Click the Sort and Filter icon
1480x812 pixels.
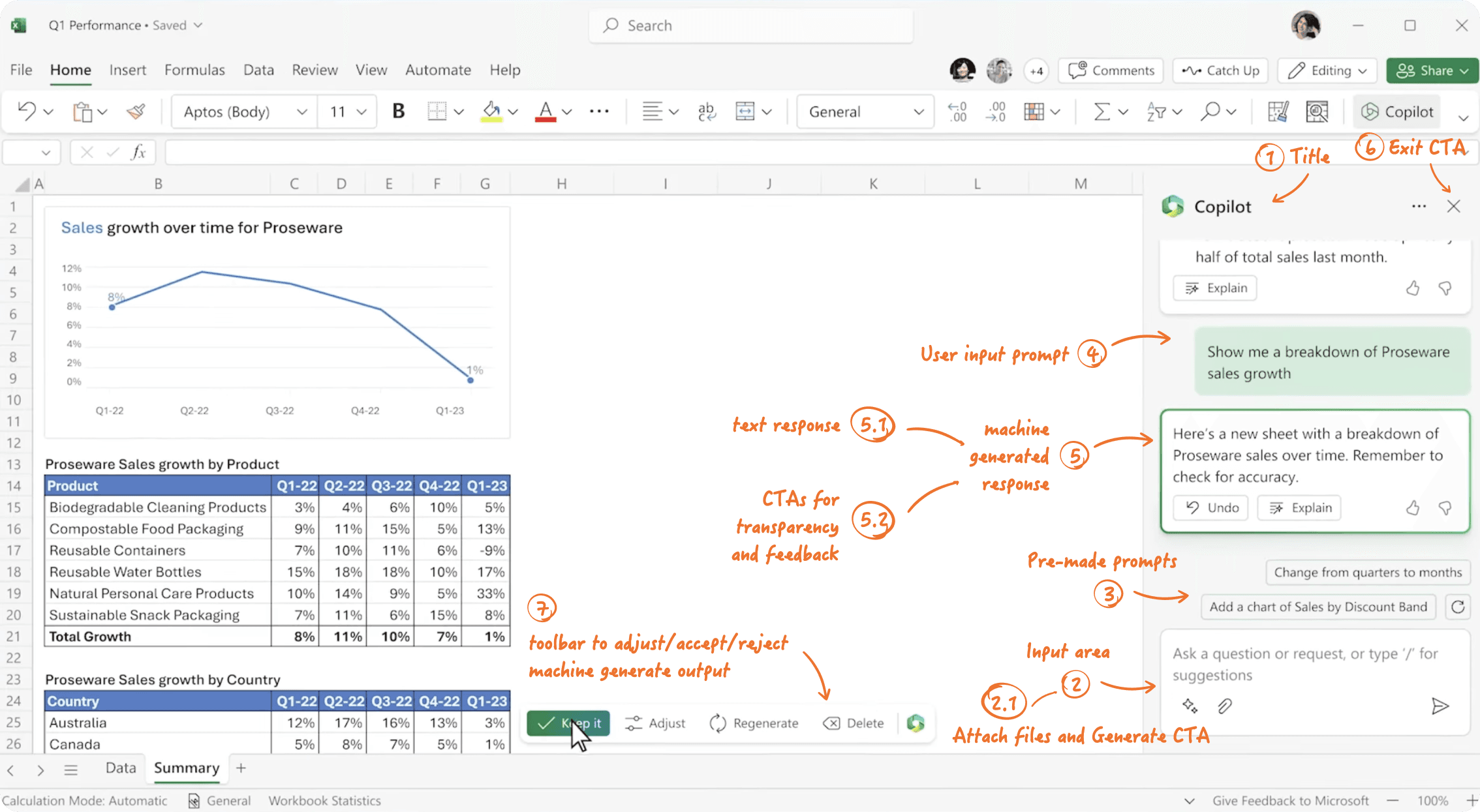point(1156,112)
